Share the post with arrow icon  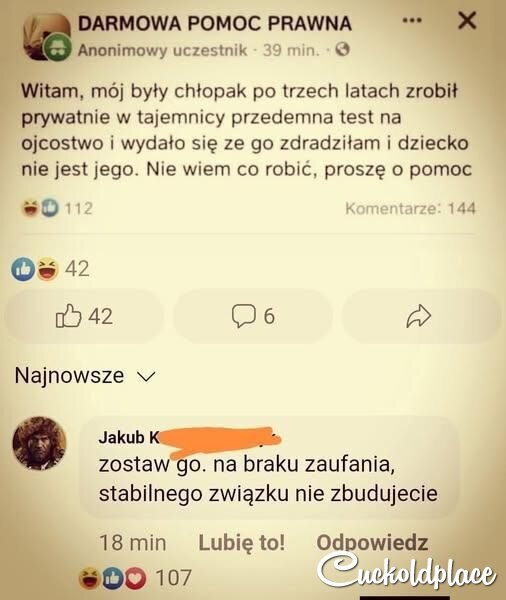tap(421, 316)
